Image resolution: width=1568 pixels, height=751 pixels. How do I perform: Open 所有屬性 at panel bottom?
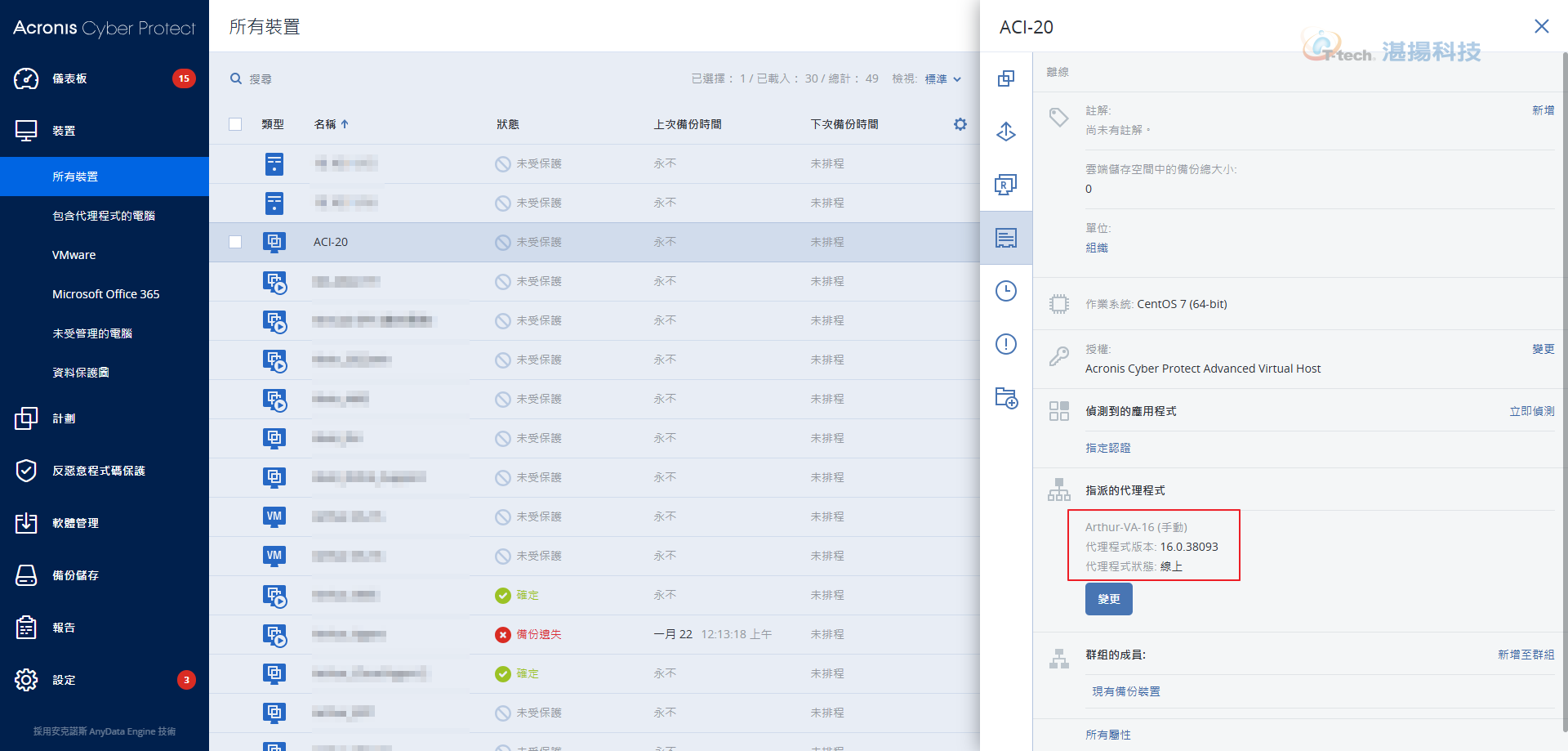coord(1108,735)
